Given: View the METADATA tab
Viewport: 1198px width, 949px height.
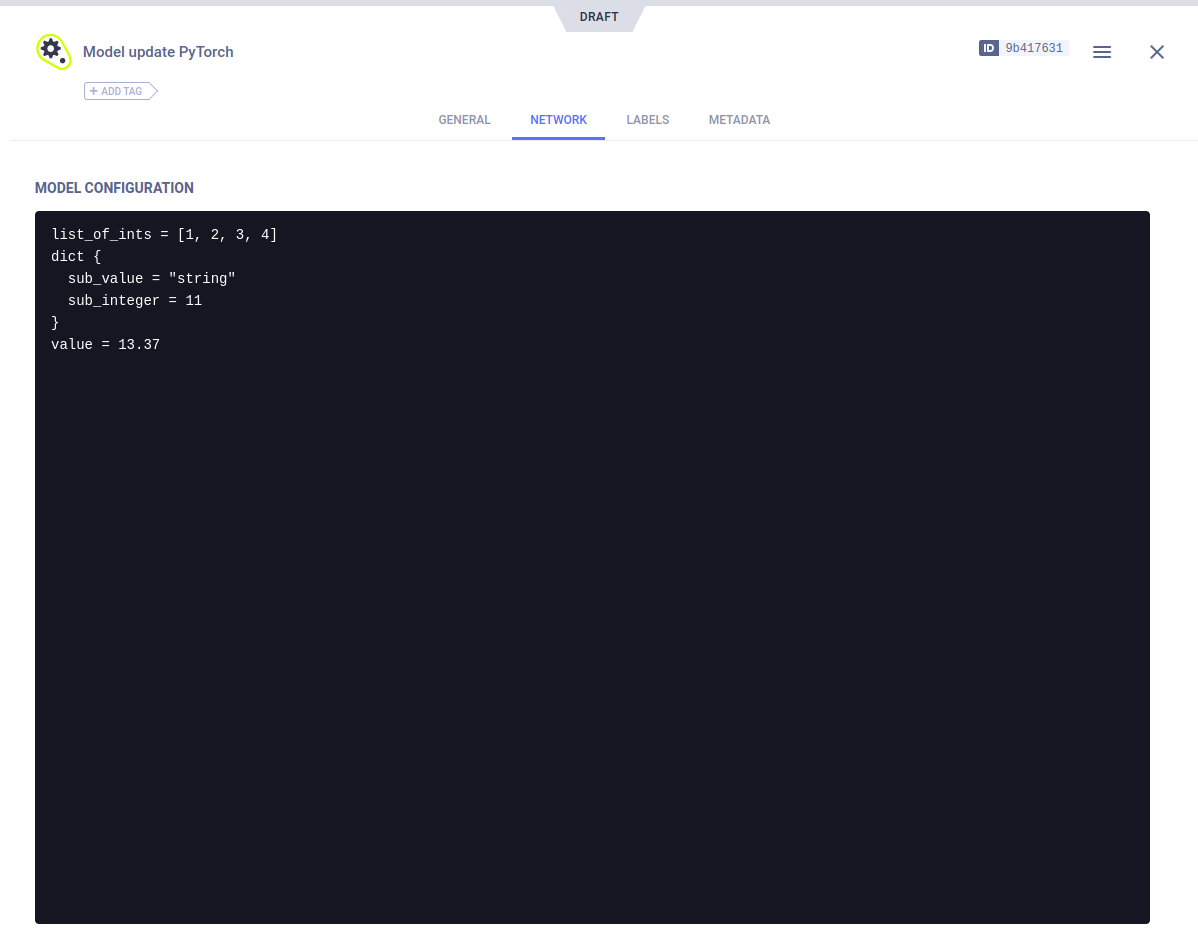Looking at the screenshot, I should tap(739, 119).
